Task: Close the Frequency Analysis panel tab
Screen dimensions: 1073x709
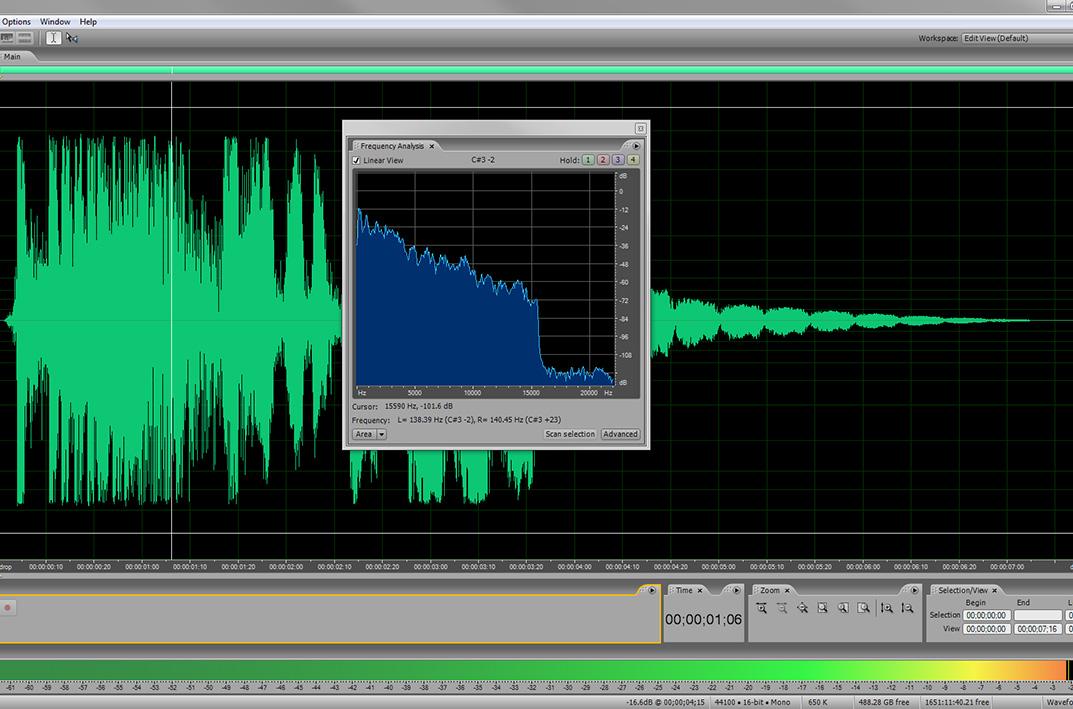Action: point(432,146)
